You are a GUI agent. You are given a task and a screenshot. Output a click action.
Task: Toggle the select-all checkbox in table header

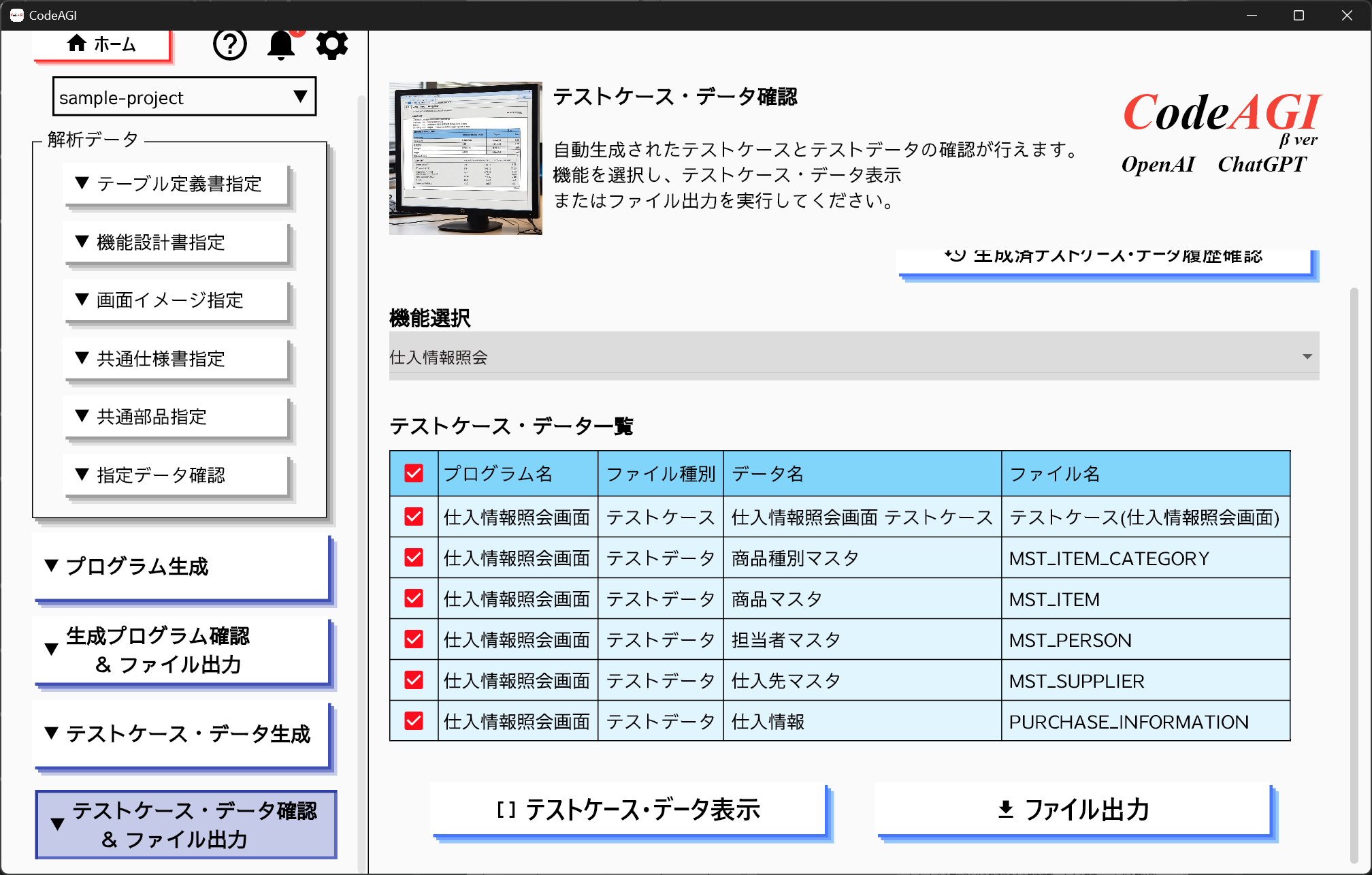click(414, 473)
